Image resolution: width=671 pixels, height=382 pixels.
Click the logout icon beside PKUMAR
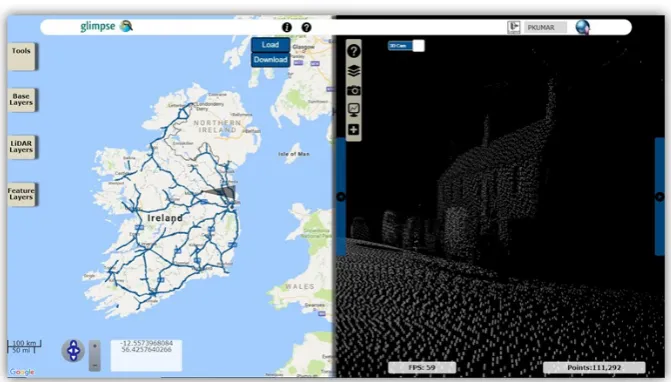point(514,27)
